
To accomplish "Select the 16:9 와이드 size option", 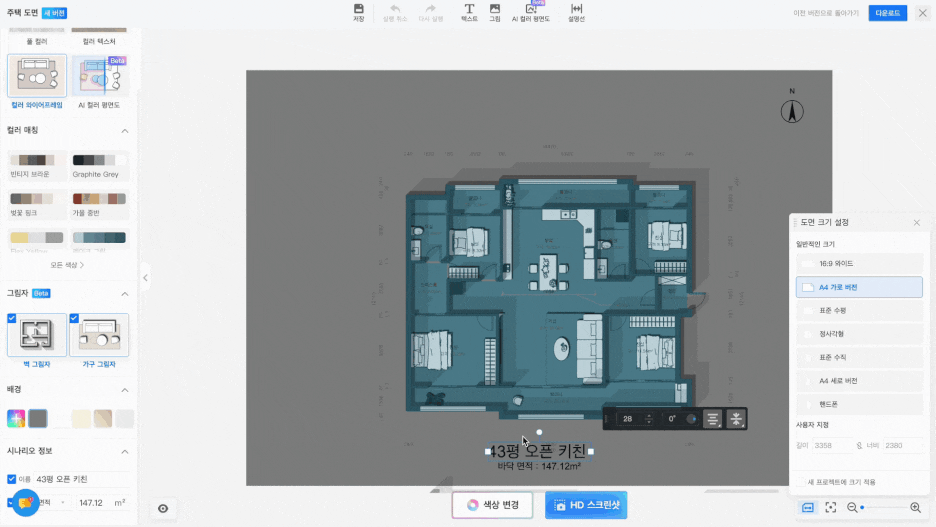I will click(x=859, y=264).
